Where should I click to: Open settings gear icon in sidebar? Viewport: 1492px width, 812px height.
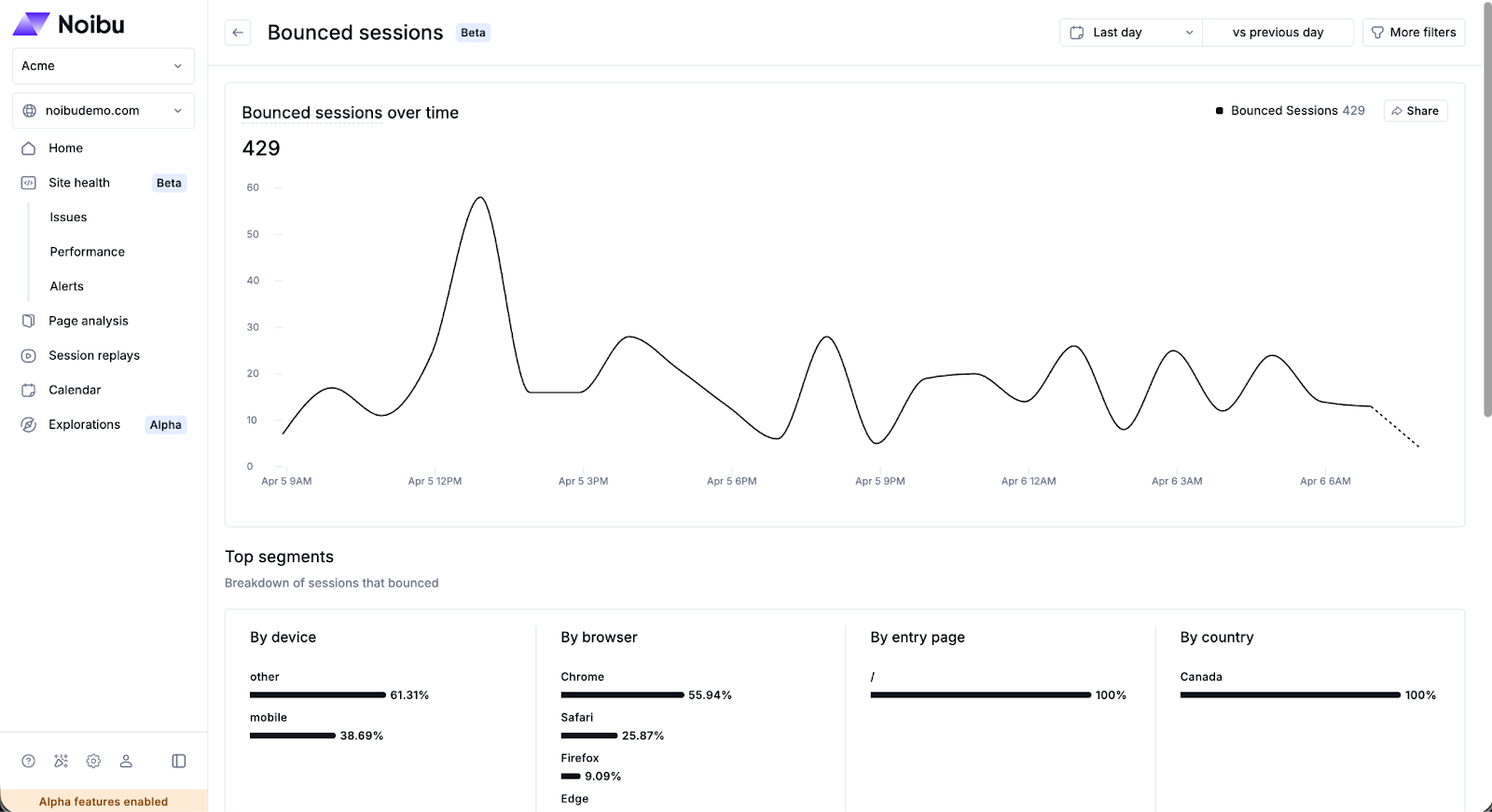[x=93, y=761]
